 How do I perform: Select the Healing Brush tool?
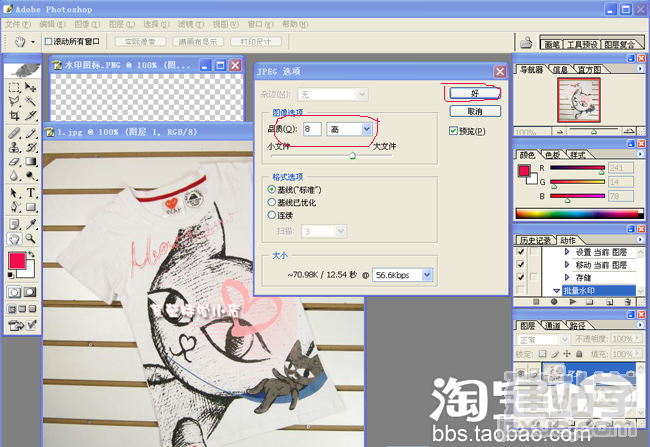(14, 133)
